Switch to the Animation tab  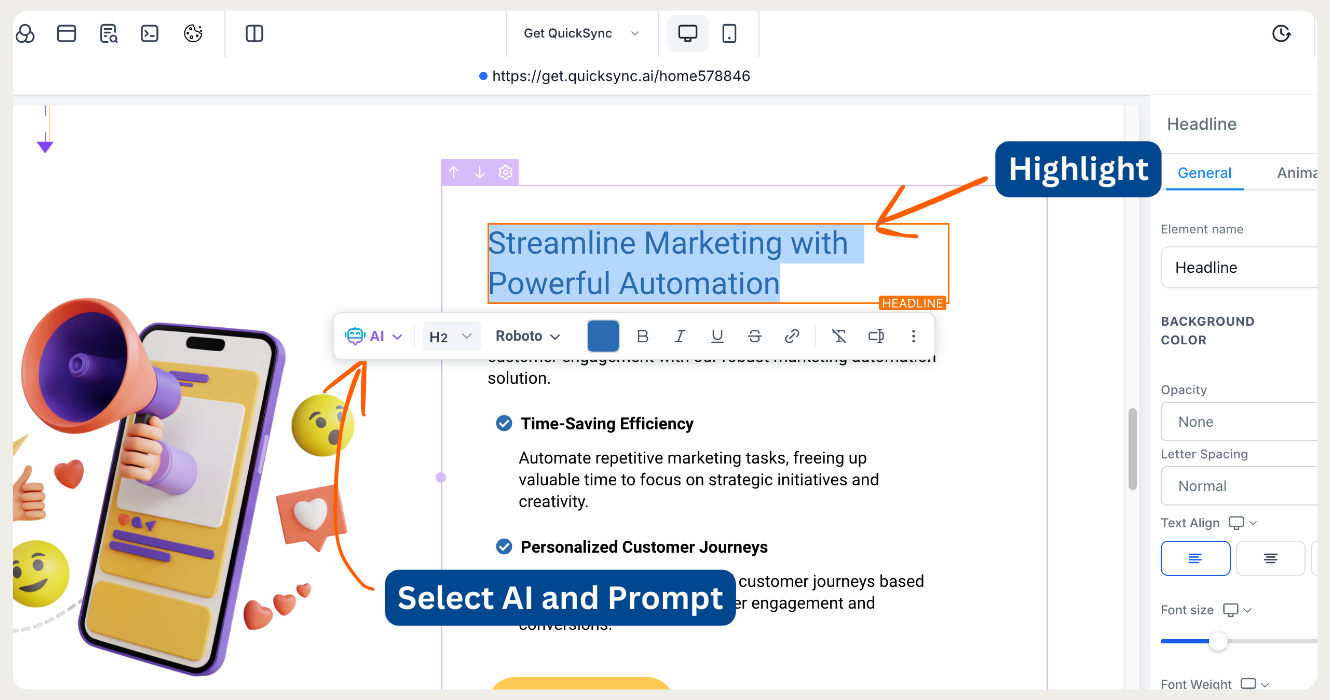[1297, 173]
